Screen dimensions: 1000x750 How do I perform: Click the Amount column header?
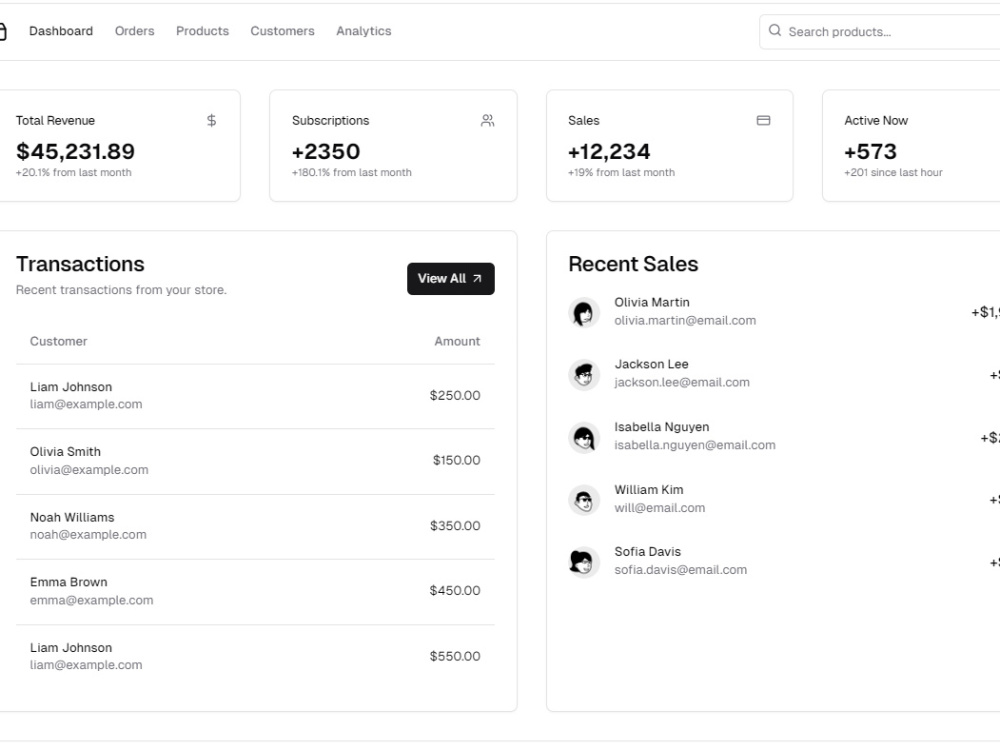tap(457, 341)
